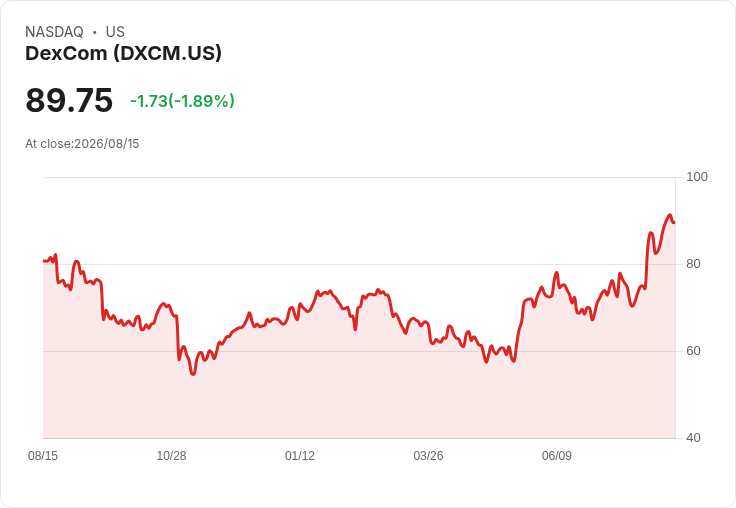Click the 100 price axis label
This screenshot has width=736, height=508.
click(697, 177)
